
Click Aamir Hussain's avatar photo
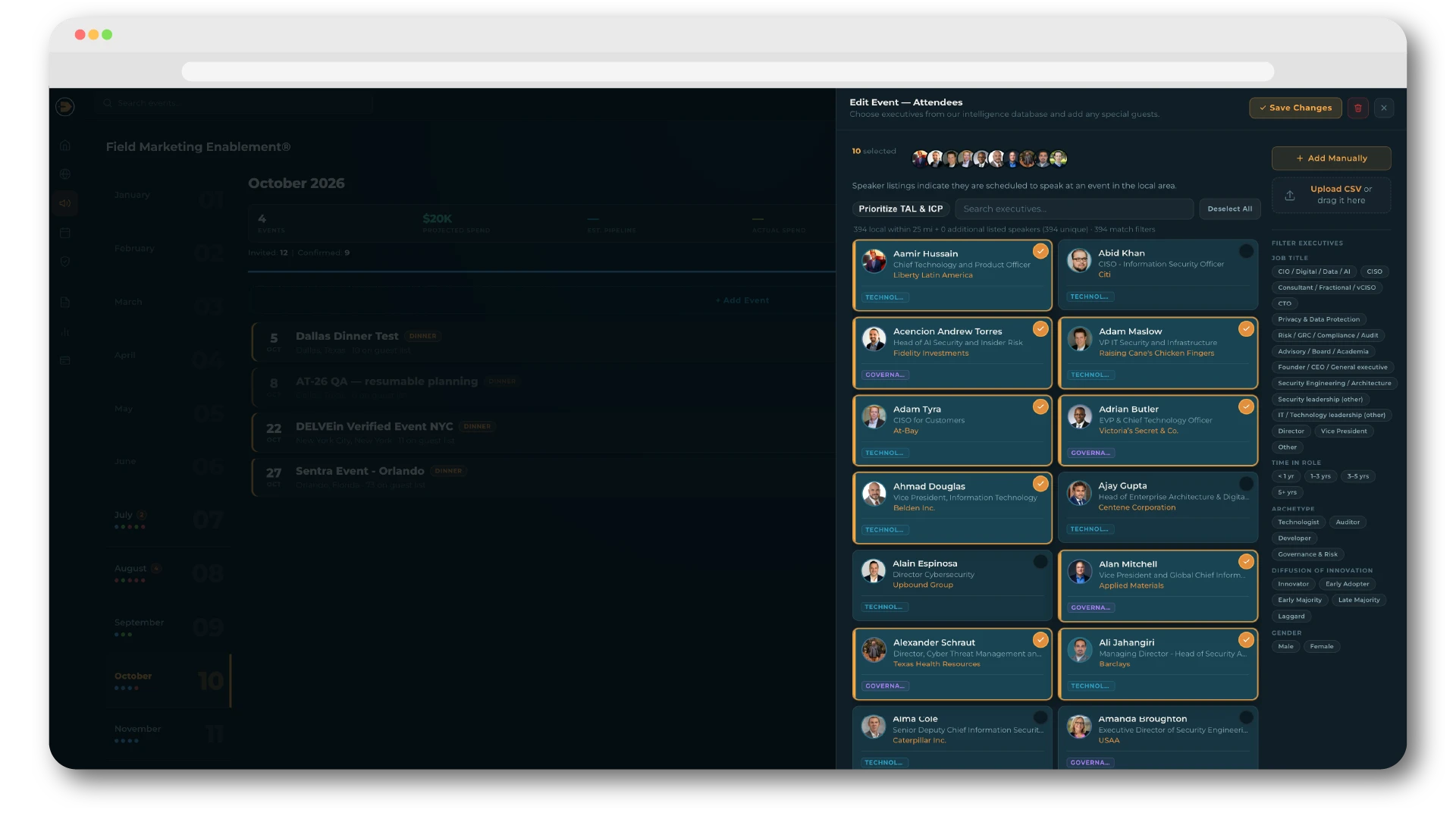874,261
